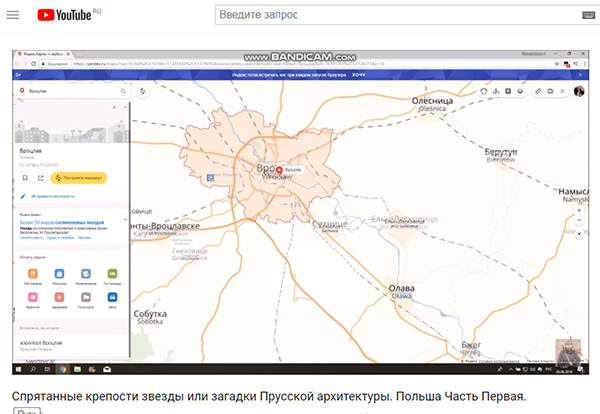Open the Yandex Maps hamburger menu icon
The height and width of the screenshot is (414, 600).
[x=562, y=91]
